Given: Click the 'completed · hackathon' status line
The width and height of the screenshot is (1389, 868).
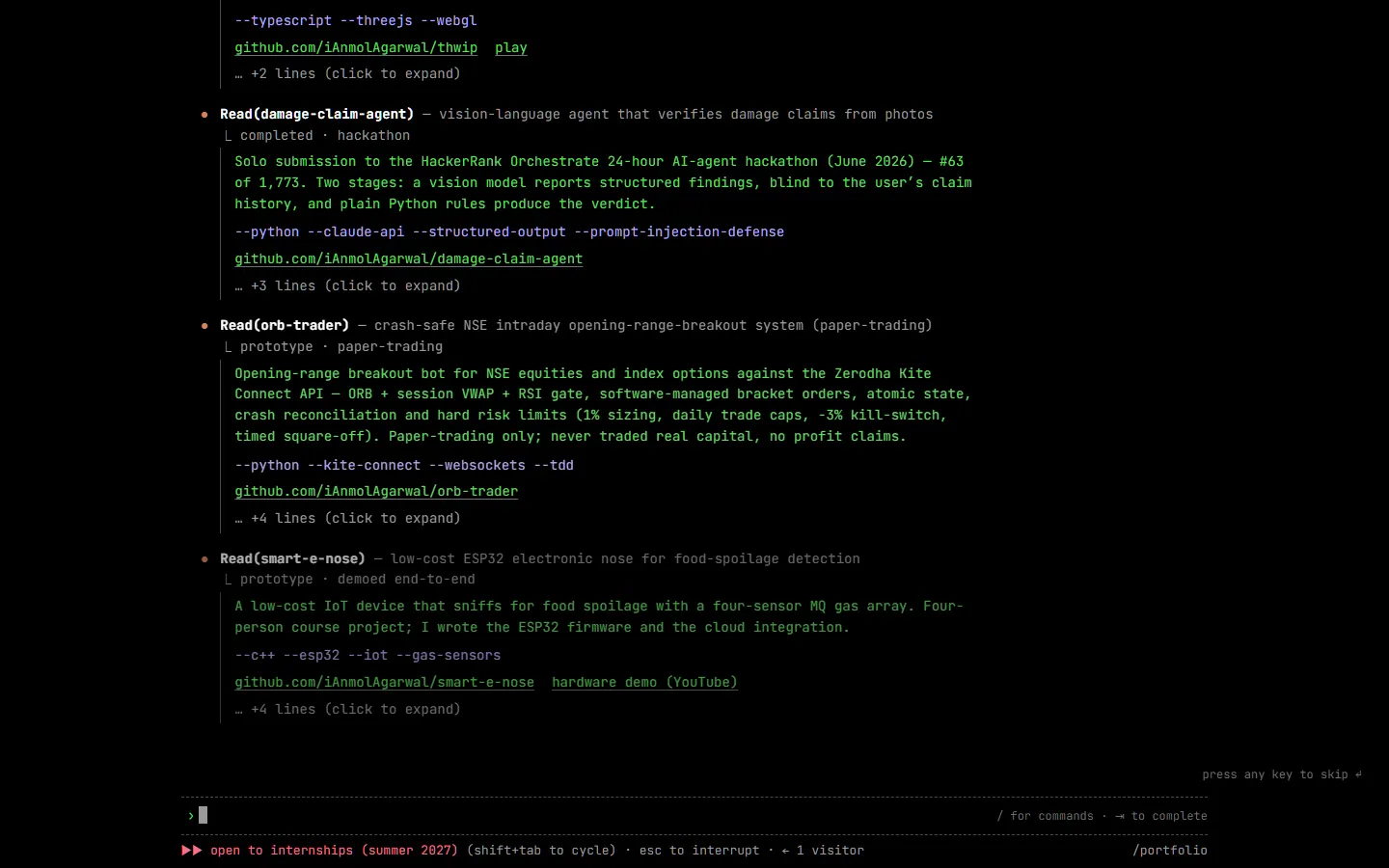Looking at the screenshot, I should tap(325, 135).
